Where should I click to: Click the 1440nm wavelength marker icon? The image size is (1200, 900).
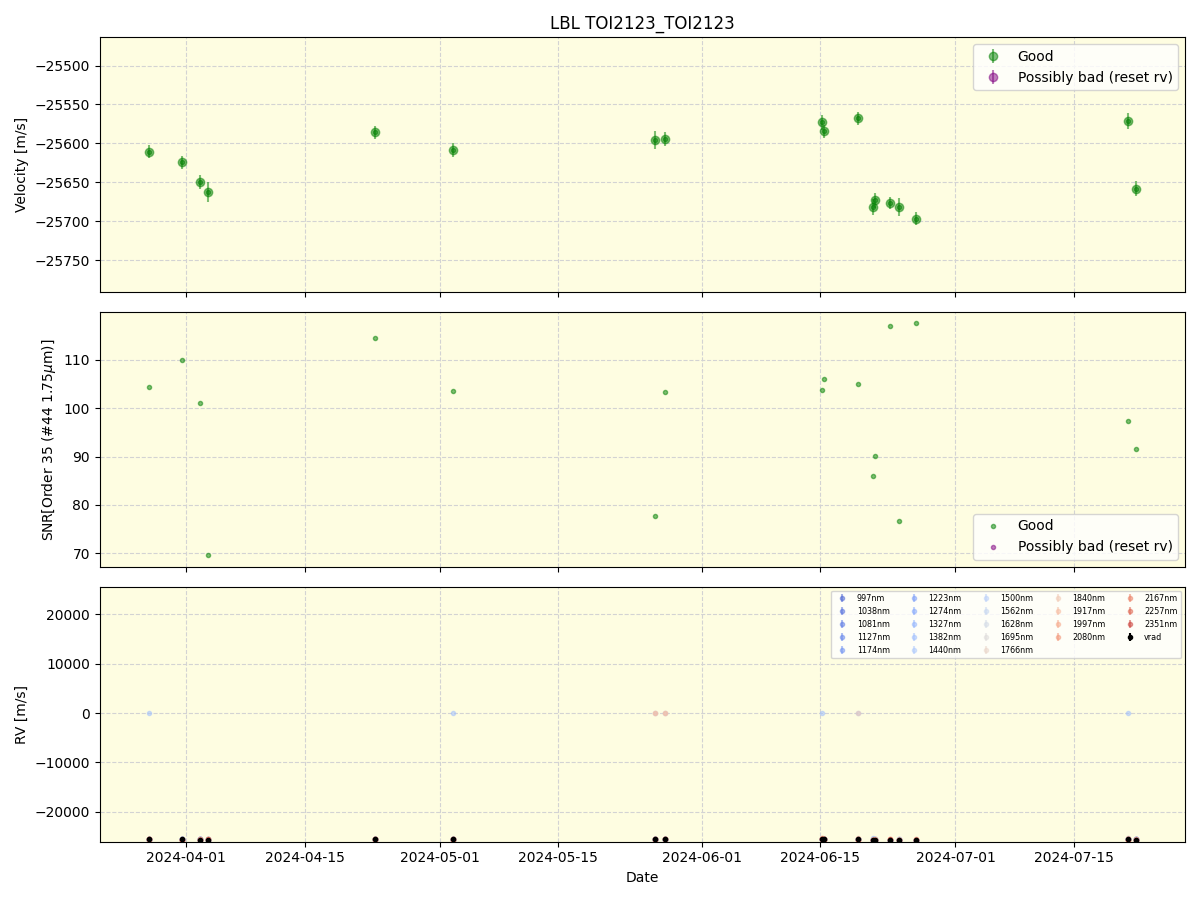(x=913, y=648)
